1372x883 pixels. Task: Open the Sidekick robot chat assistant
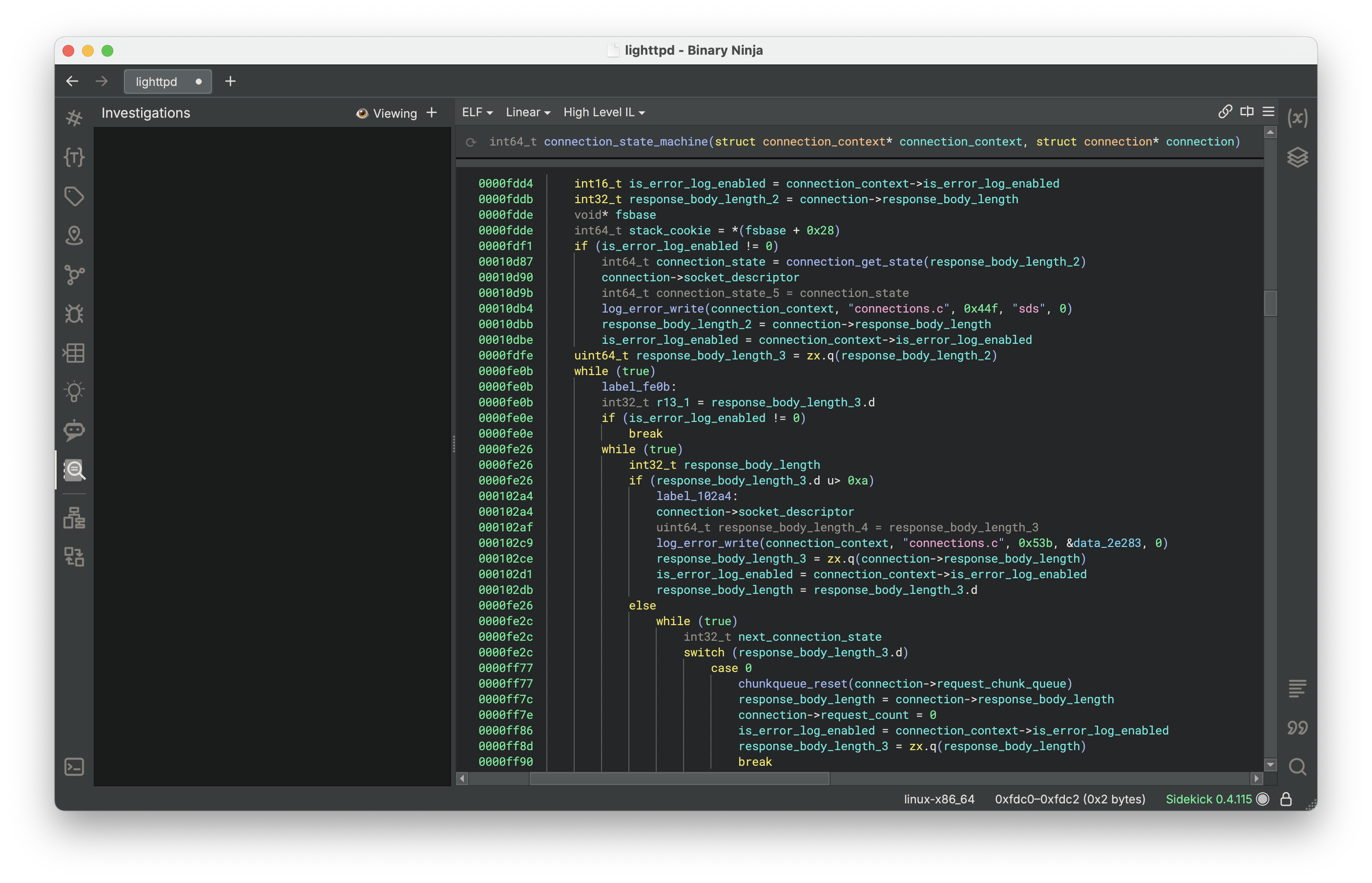click(x=74, y=431)
